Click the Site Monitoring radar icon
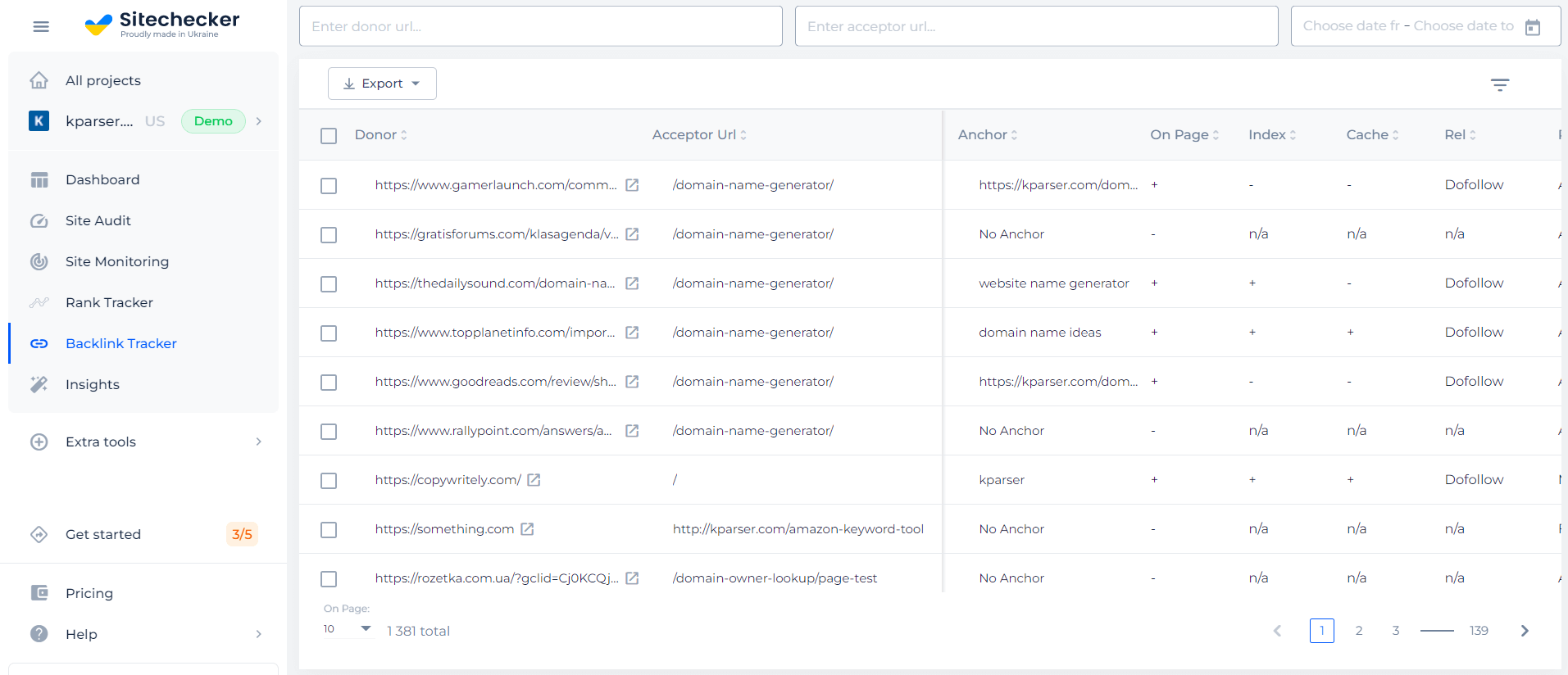1568x675 pixels. click(39, 261)
